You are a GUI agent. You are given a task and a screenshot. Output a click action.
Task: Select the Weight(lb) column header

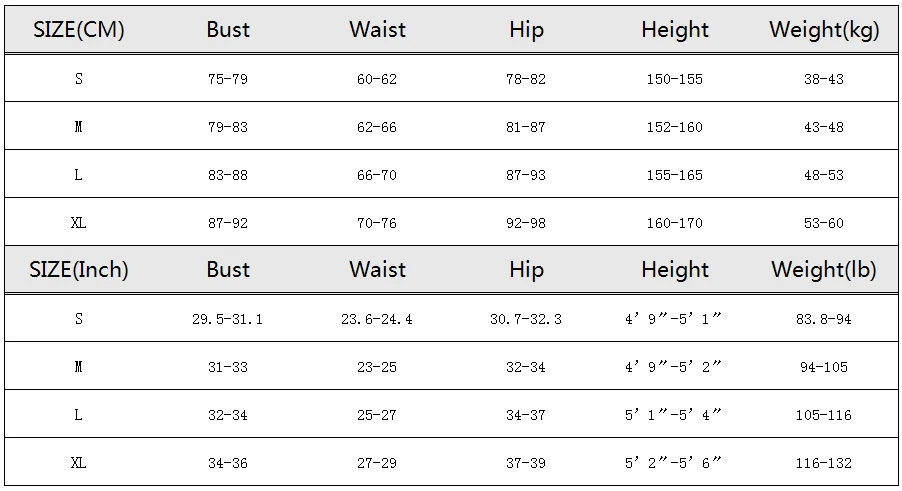[824, 270]
